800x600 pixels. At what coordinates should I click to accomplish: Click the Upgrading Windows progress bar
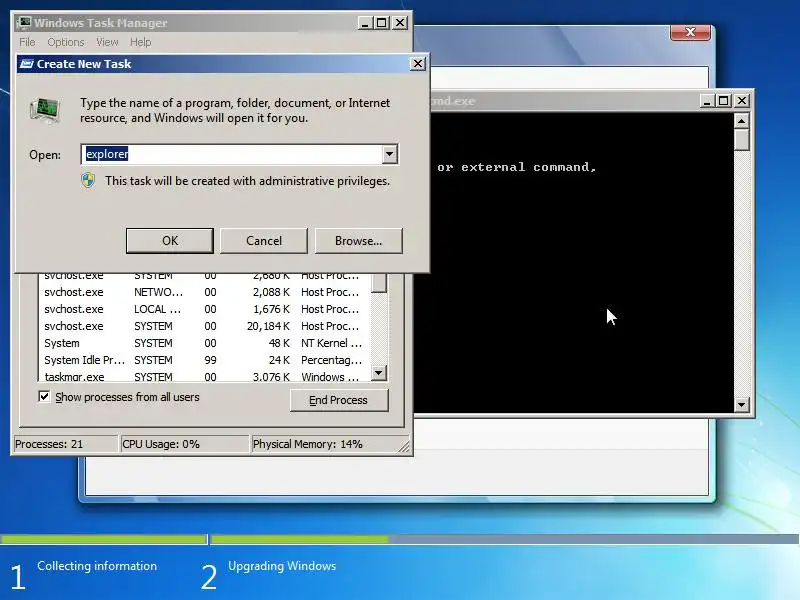(505, 539)
